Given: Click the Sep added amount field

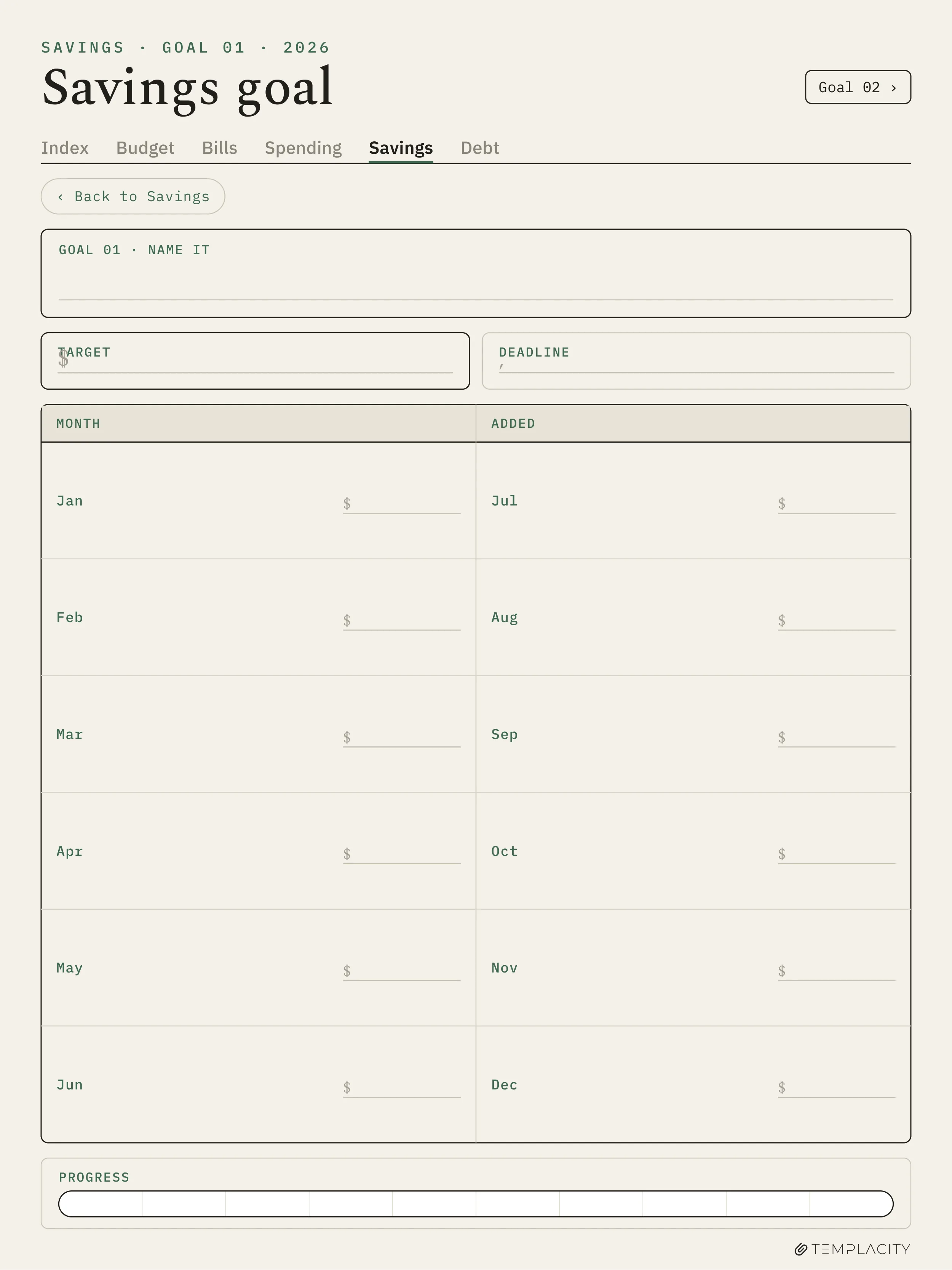Looking at the screenshot, I should (x=837, y=738).
